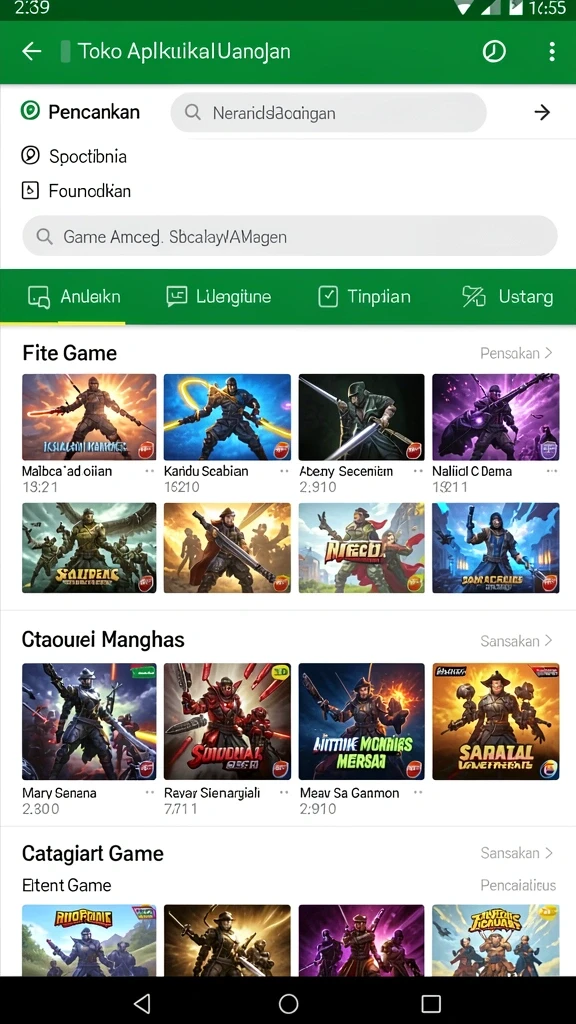Screen dimensions: 576x1024
Task: Click the Pencankan label
Action: click(x=94, y=112)
